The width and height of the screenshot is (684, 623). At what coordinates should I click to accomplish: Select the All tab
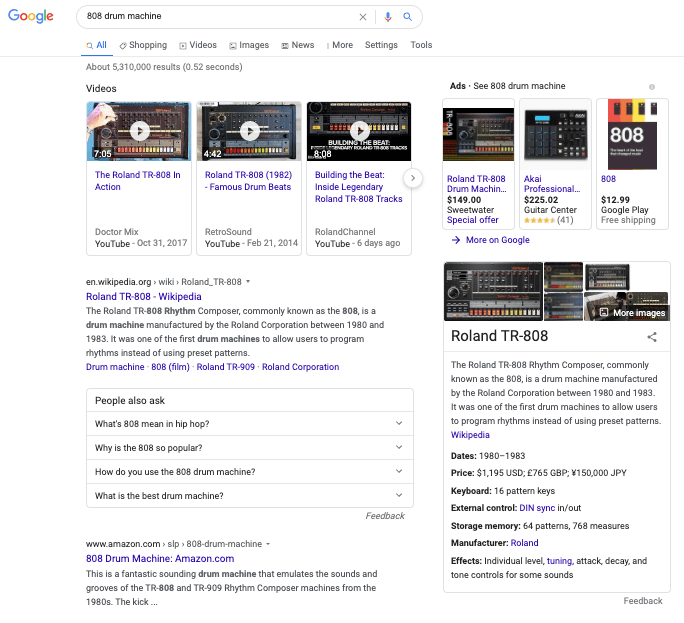[96, 45]
